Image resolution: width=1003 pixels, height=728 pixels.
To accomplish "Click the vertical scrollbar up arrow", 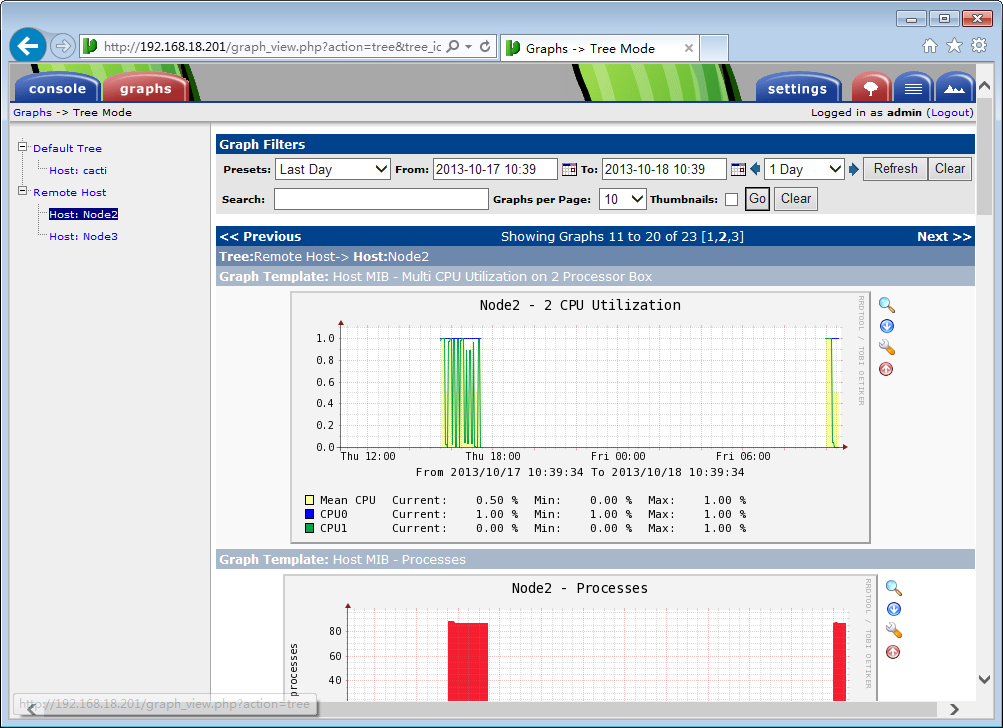I will [x=984, y=86].
